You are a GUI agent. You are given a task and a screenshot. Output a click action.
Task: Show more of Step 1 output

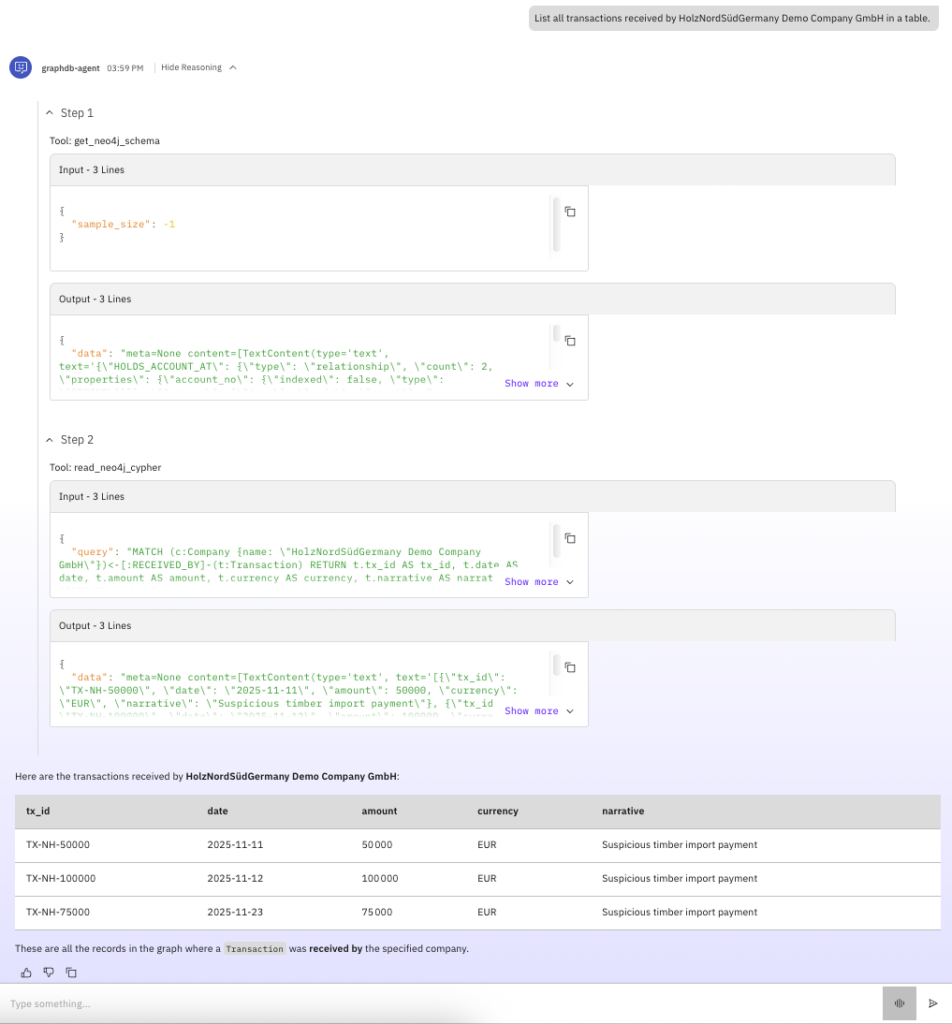point(538,384)
